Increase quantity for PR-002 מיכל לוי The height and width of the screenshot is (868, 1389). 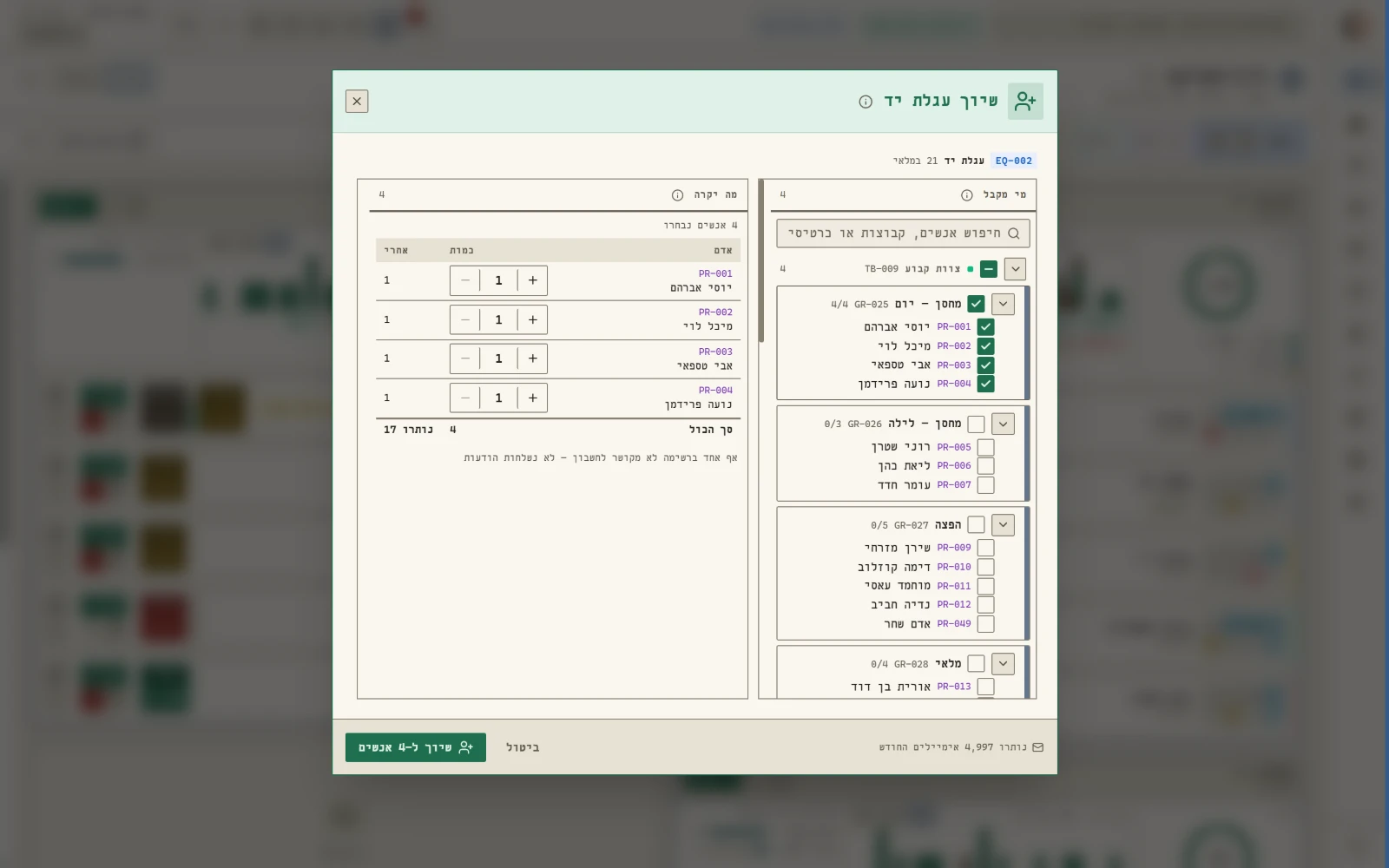point(533,320)
